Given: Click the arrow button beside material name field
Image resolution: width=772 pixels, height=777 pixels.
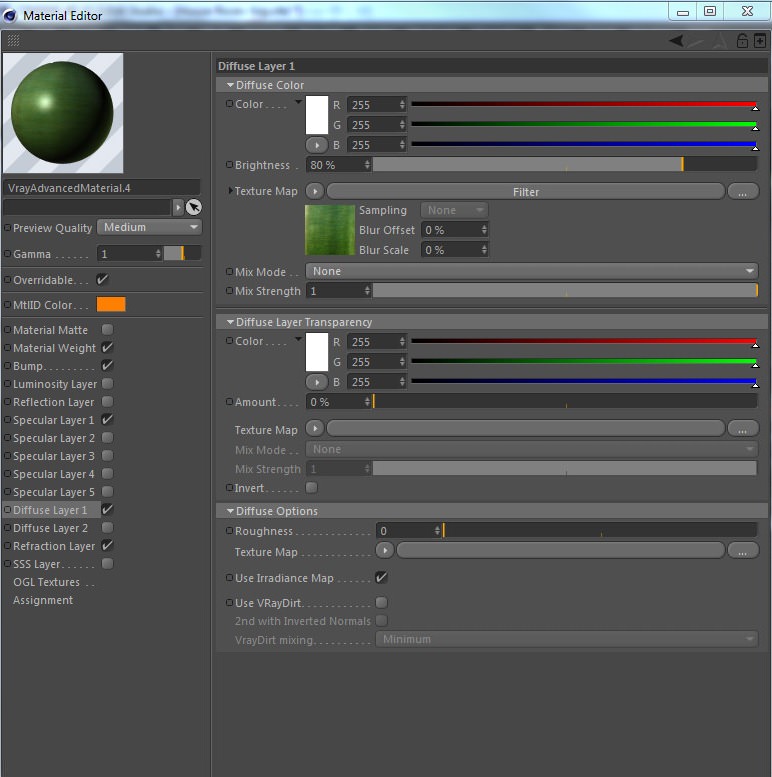Looking at the screenshot, I should [178, 207].
